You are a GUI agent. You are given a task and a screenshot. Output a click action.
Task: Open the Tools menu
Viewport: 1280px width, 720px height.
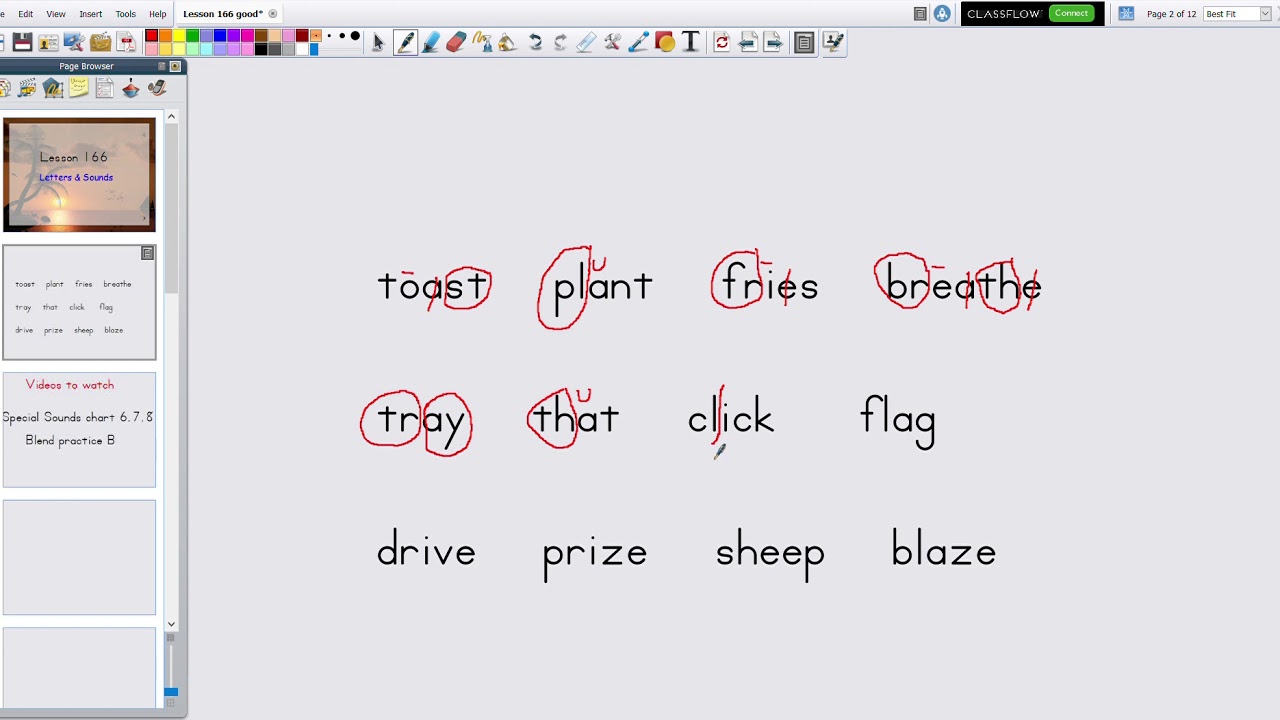pos(125,14)
